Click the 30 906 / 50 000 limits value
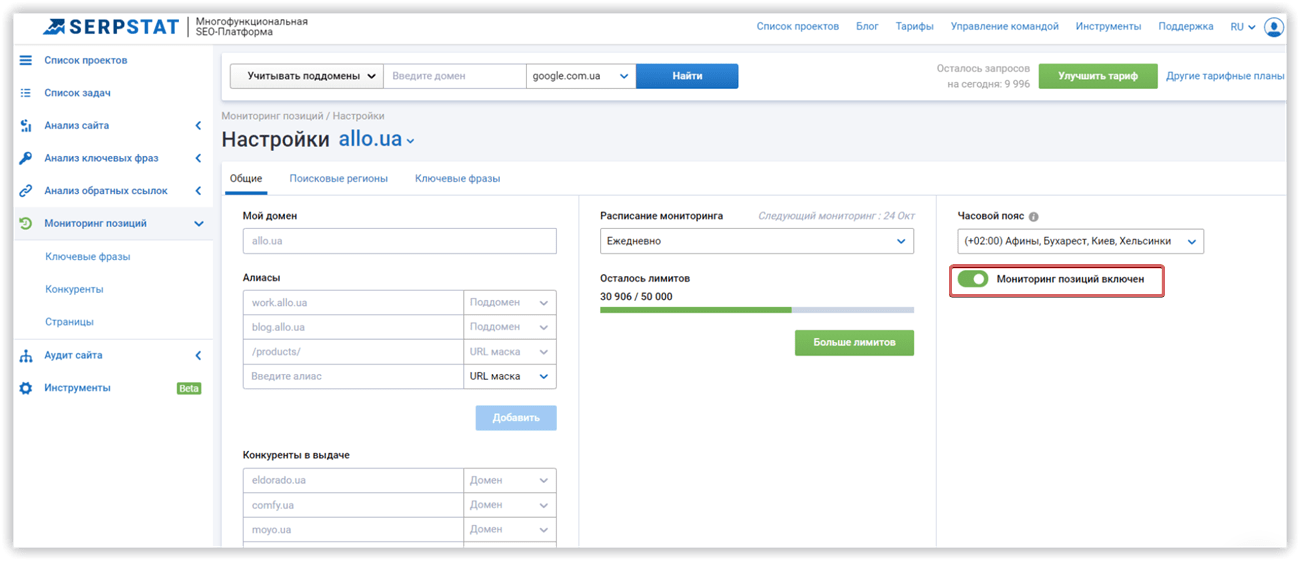The width and height of the screenshot is (1300, 561). 636,297
